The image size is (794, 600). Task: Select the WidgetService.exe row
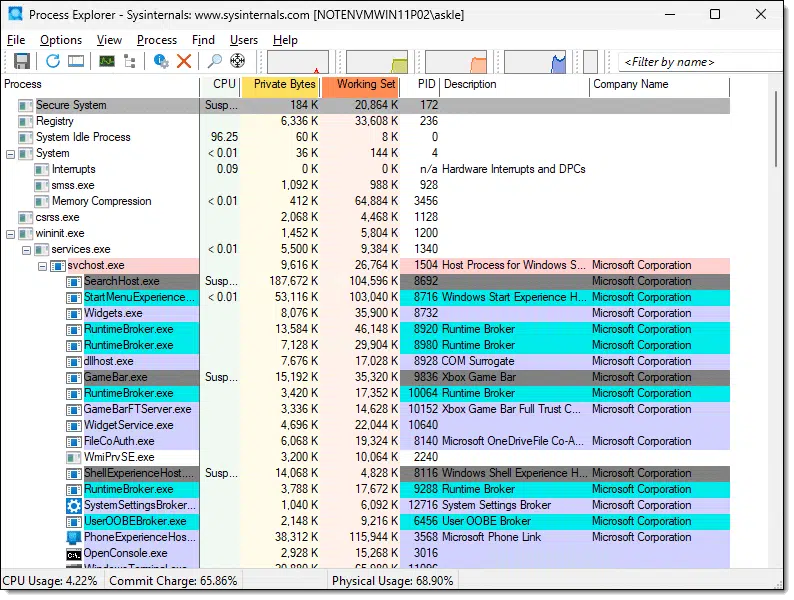point(365,425)
